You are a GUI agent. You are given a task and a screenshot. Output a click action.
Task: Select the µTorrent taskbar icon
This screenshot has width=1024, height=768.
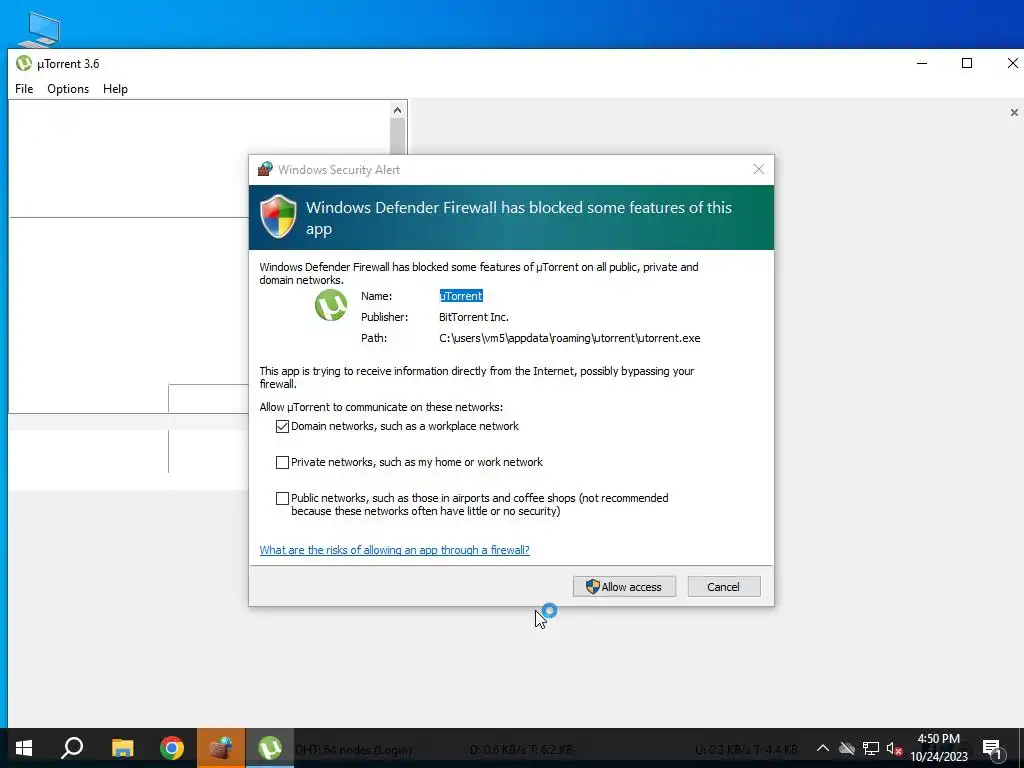click(270, 748)
